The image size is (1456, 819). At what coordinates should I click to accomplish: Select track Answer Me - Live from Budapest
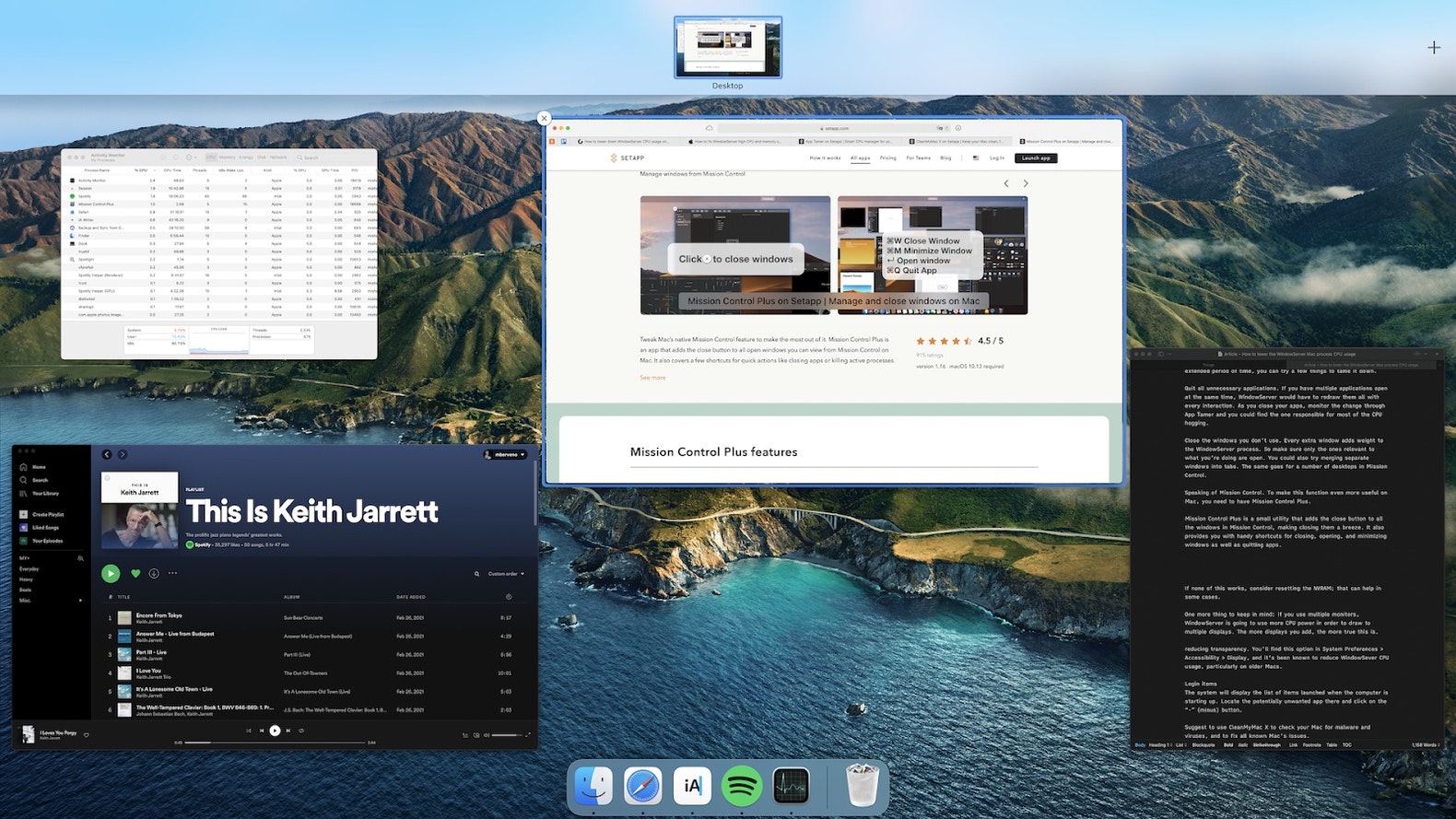[175, 634]
